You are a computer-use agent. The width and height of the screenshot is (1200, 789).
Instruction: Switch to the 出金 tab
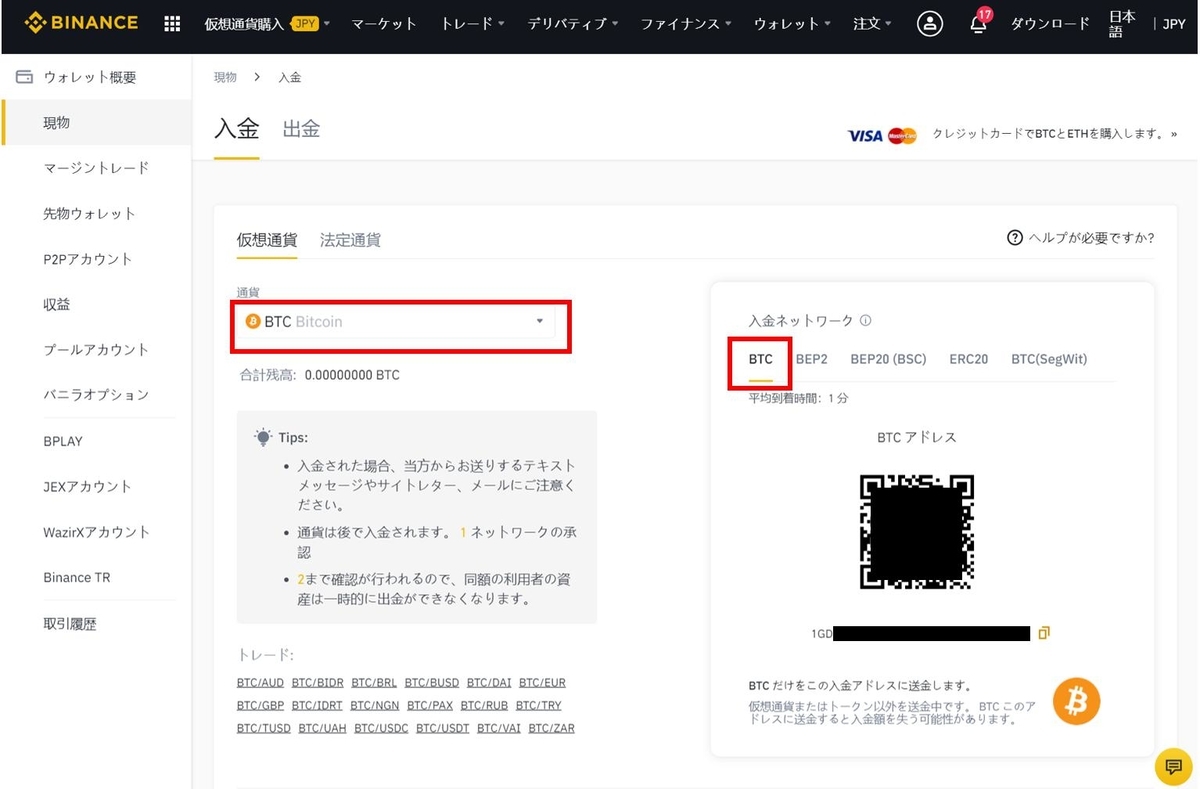coord(301,129)
